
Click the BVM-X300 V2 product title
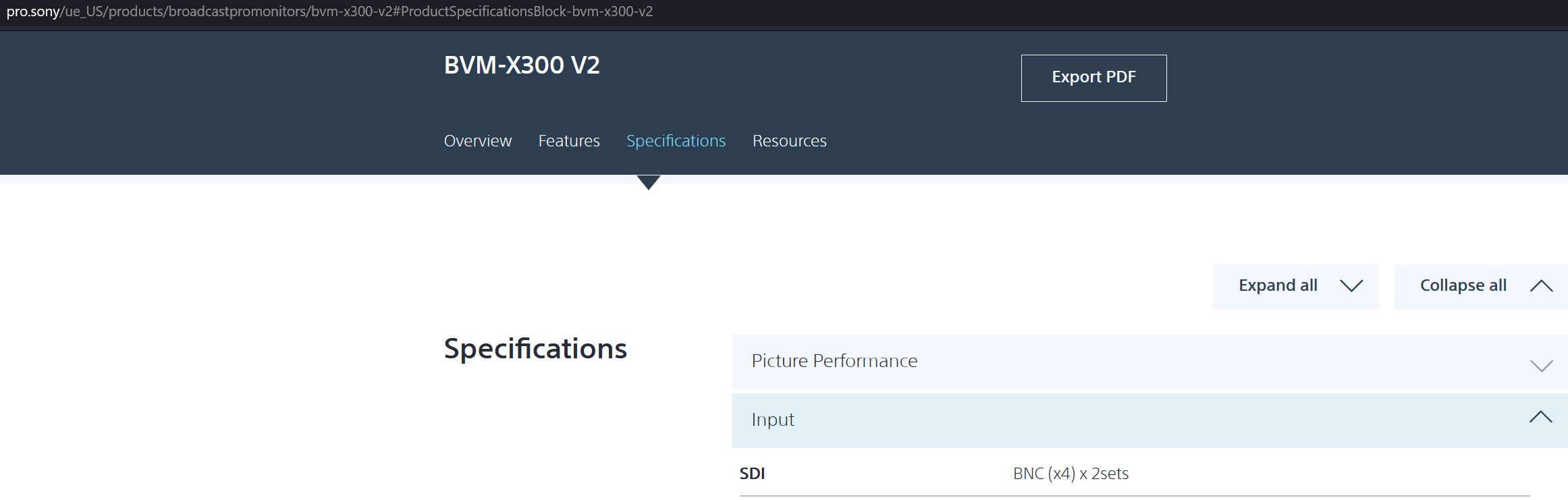point(522,65)
